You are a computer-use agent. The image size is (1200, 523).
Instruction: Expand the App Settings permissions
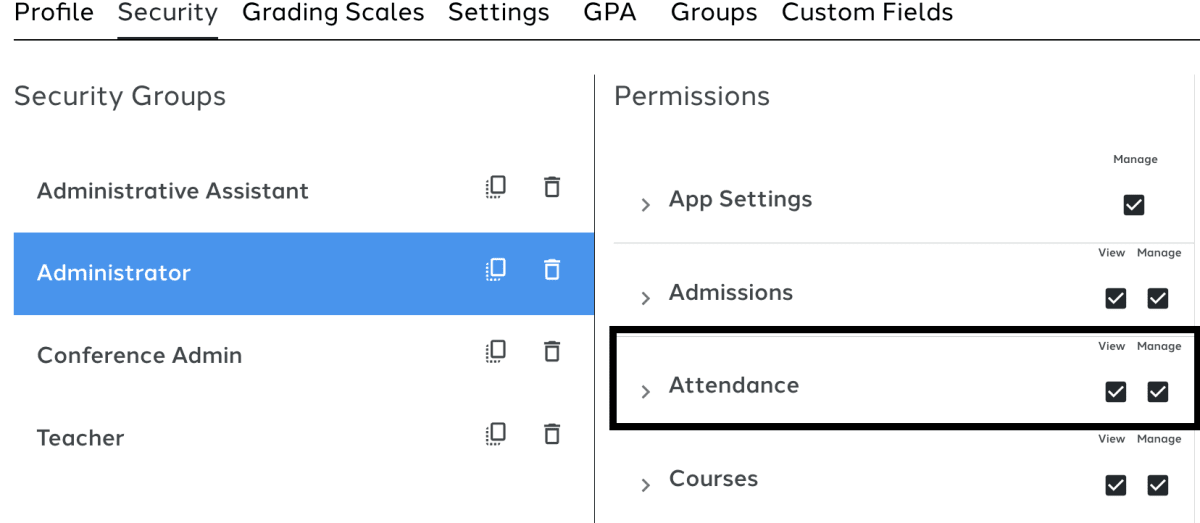(x=646, y=205)
